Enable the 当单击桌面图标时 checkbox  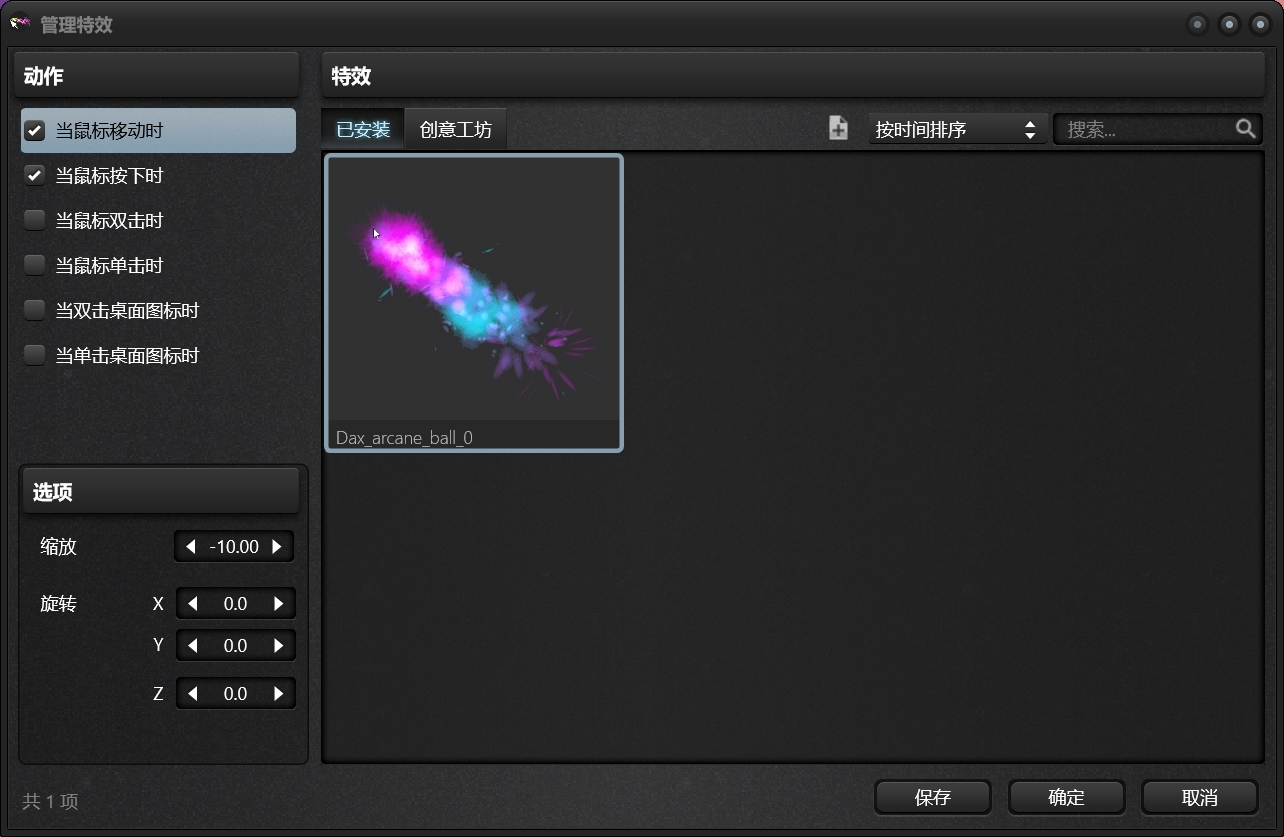point(33,355)
